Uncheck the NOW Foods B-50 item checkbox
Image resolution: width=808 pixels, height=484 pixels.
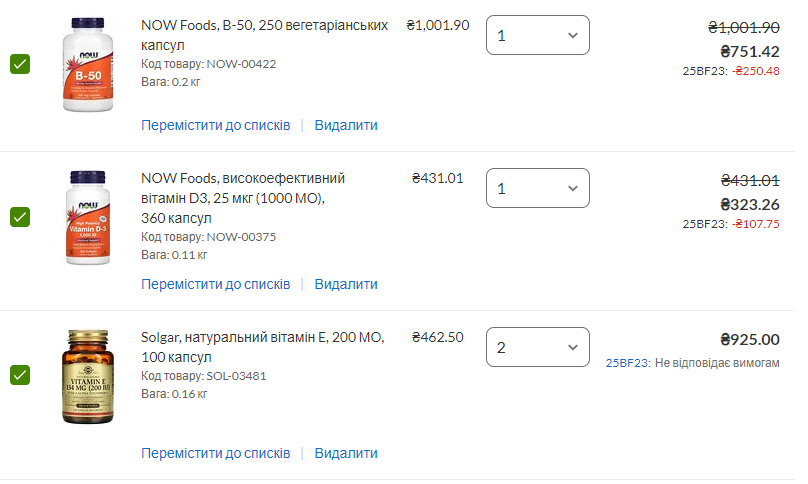(x=20, y=64)
